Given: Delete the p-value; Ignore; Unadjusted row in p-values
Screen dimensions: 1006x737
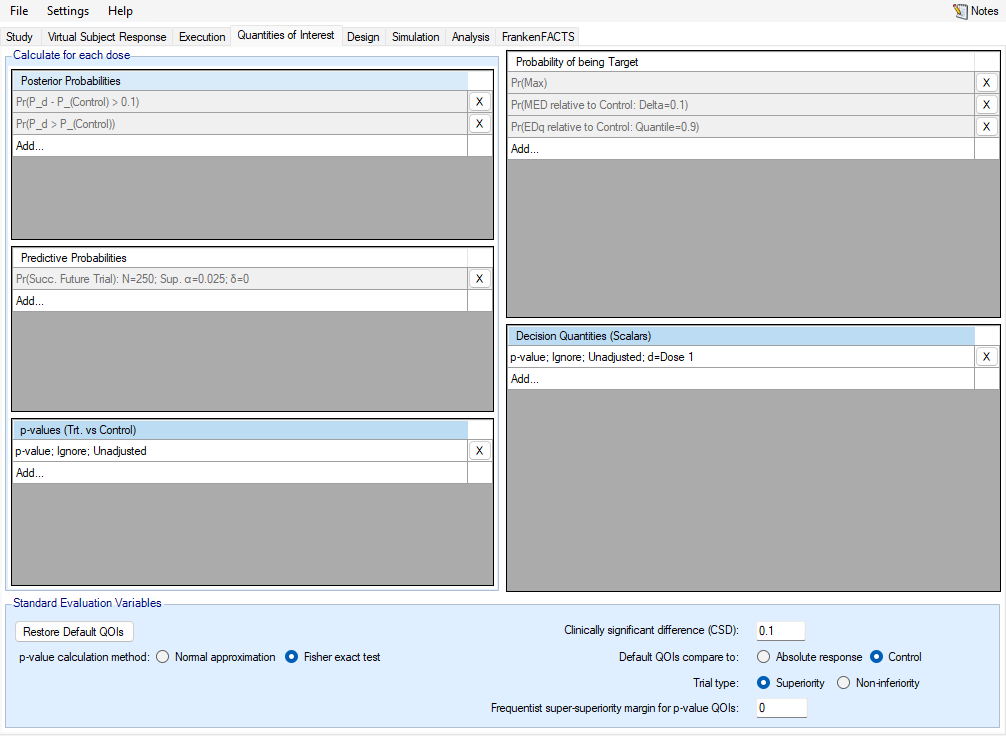Looking at the screenshot, I should (x=479, y=451).
